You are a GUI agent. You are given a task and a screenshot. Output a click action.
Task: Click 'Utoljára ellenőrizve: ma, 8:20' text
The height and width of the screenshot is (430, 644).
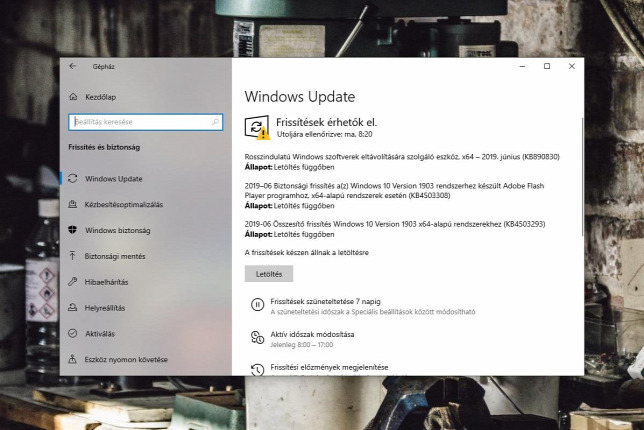(x=324, y=134)
